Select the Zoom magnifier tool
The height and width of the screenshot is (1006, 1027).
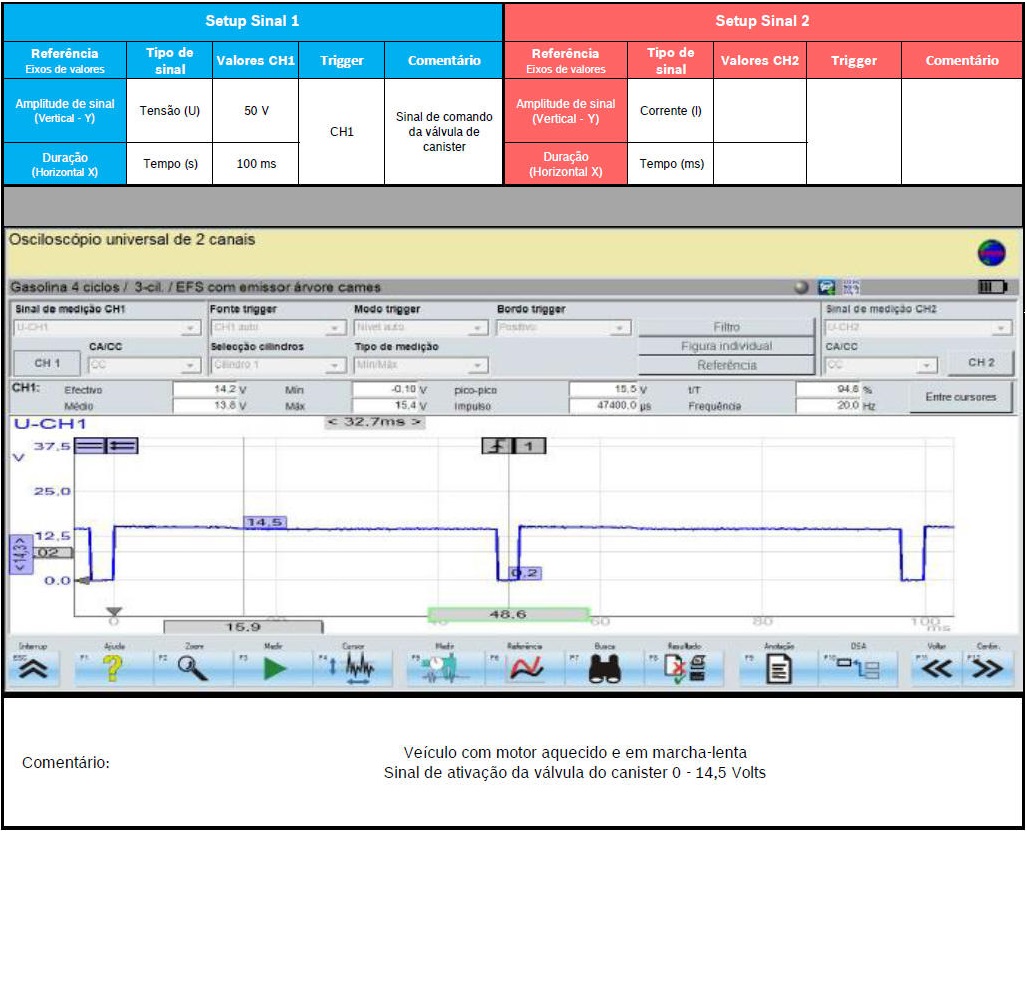point(193,669)
